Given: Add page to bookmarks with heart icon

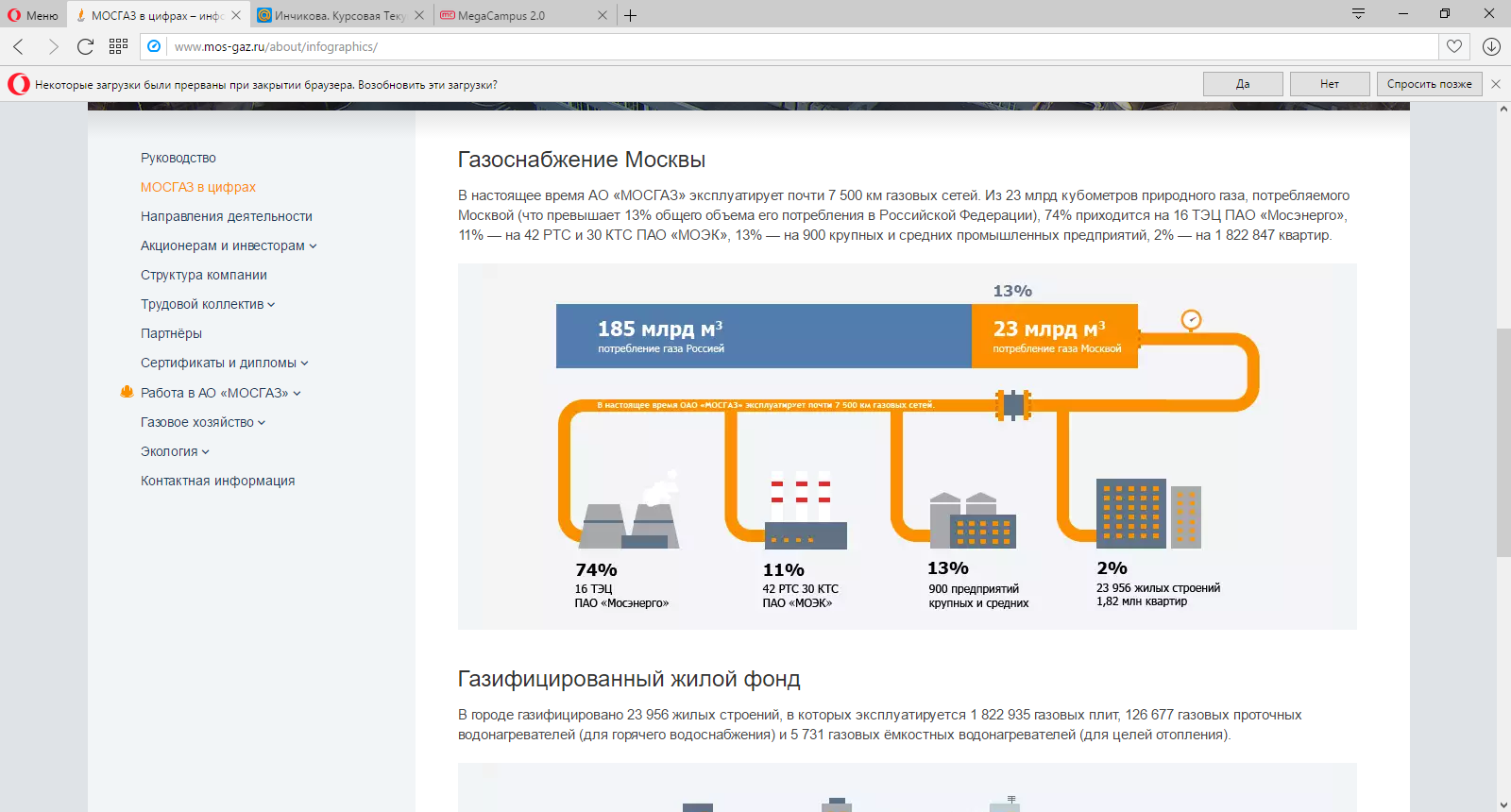Looking at the screenshot, I should [x=1454, y=46].
